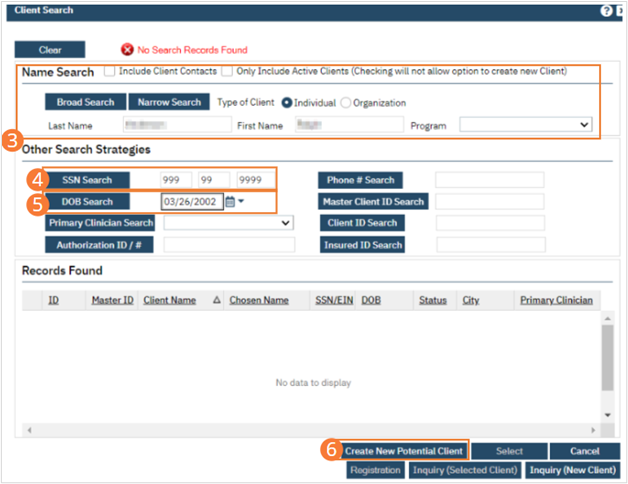628x484 pixels.
Task: Click the records list vertical scrollbar
Action: [x=605, y=370]
